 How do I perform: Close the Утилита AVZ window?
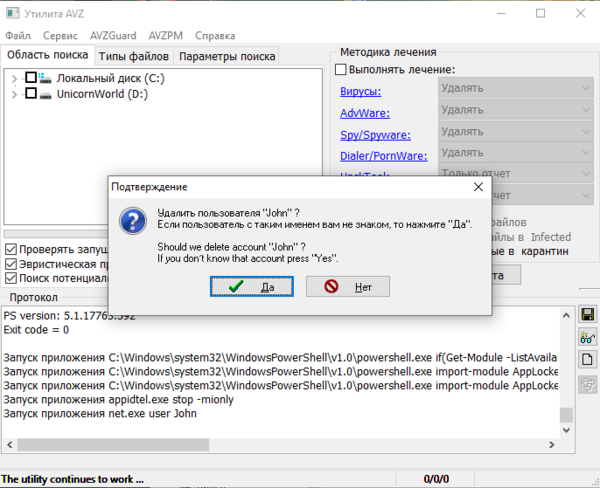(580, 14)
